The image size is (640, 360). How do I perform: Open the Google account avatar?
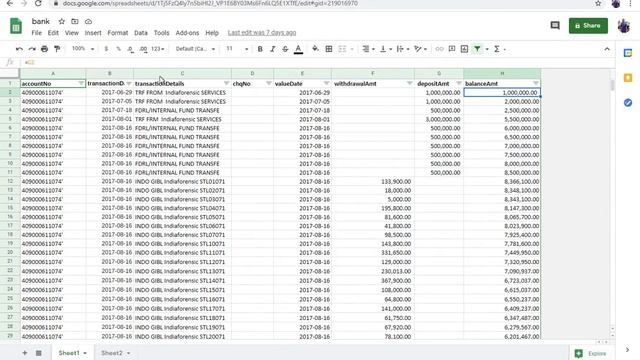(623, 26)
